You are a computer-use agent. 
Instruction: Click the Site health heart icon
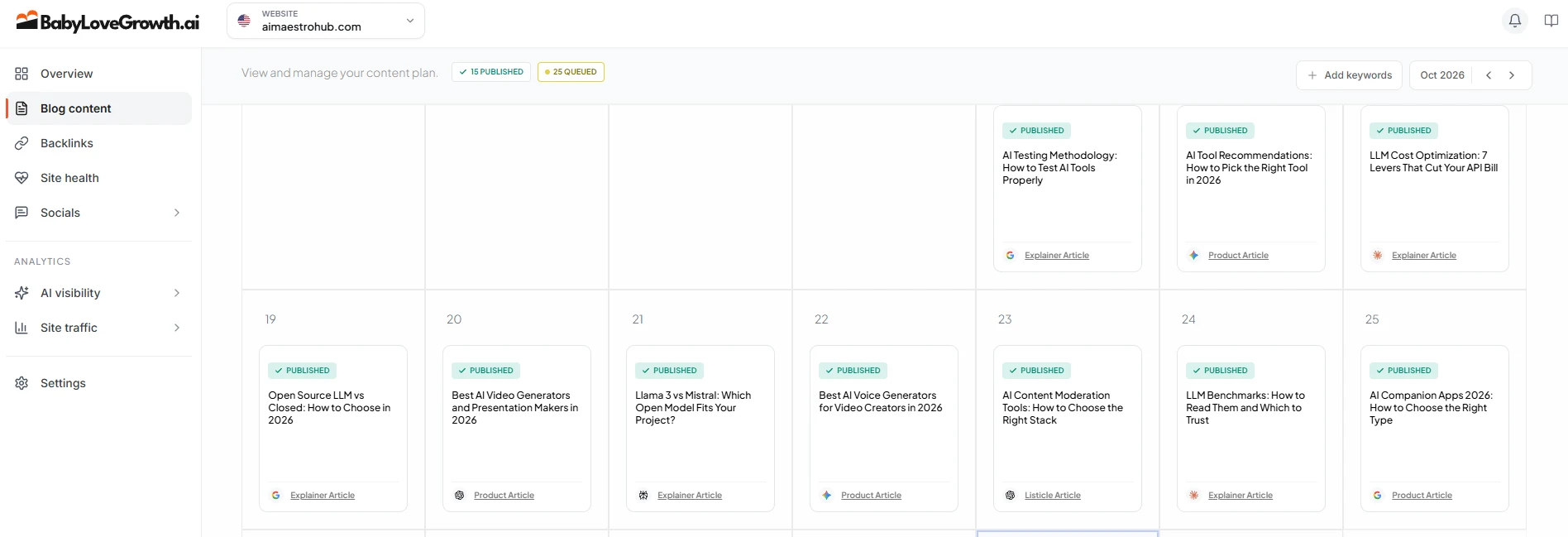point(22,178)
